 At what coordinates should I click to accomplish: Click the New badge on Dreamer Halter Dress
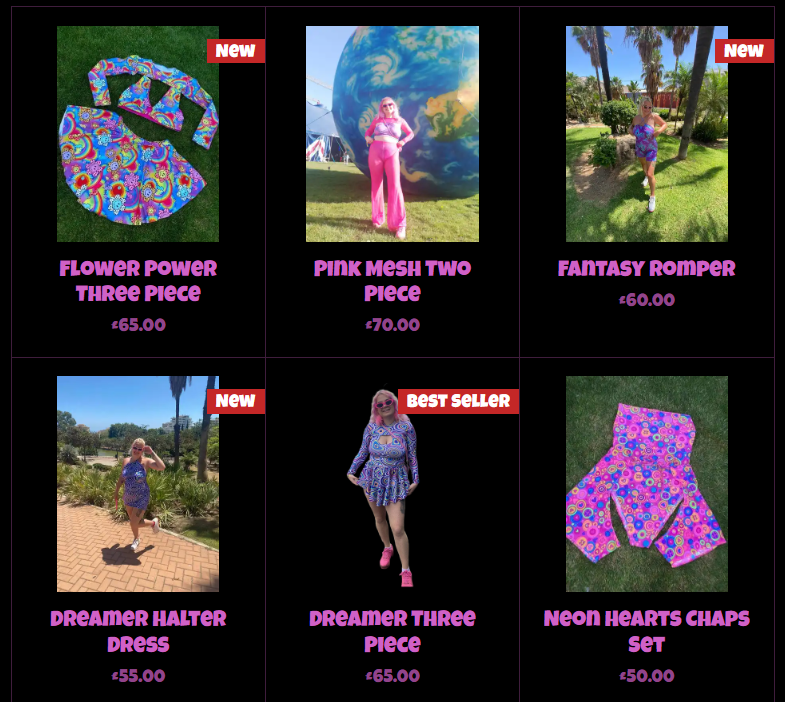[x=236, y=401]
